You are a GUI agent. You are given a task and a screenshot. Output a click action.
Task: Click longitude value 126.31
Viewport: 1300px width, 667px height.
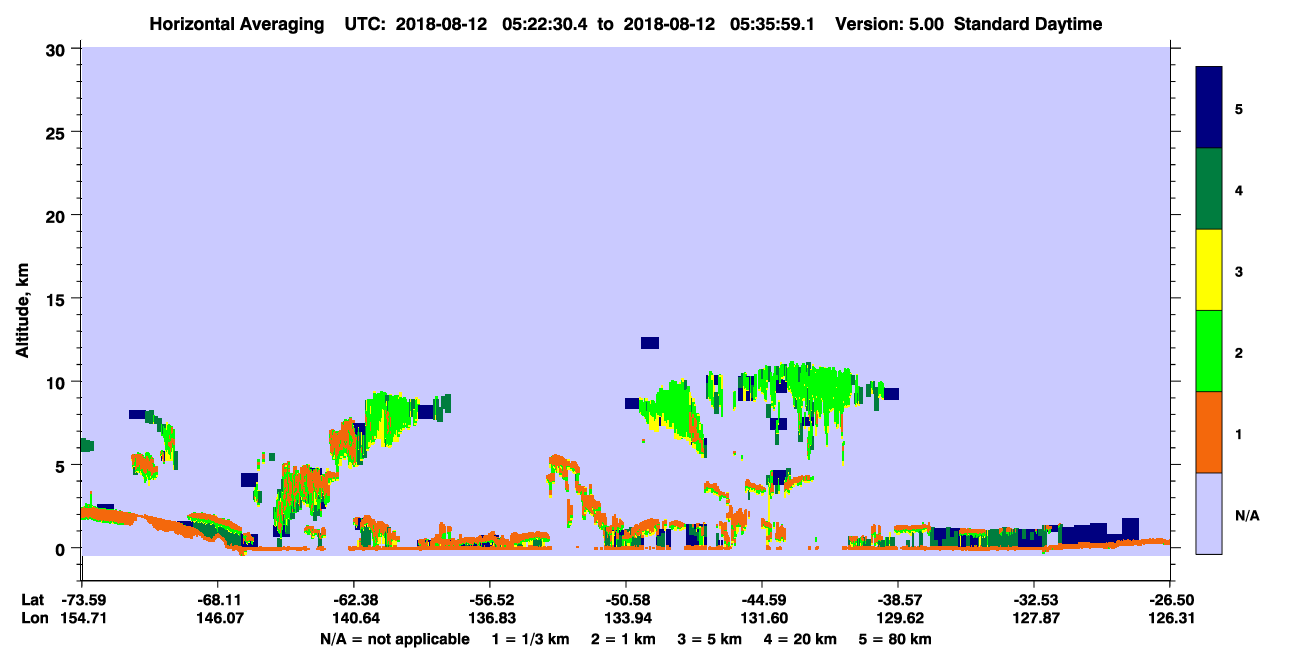1170,619
